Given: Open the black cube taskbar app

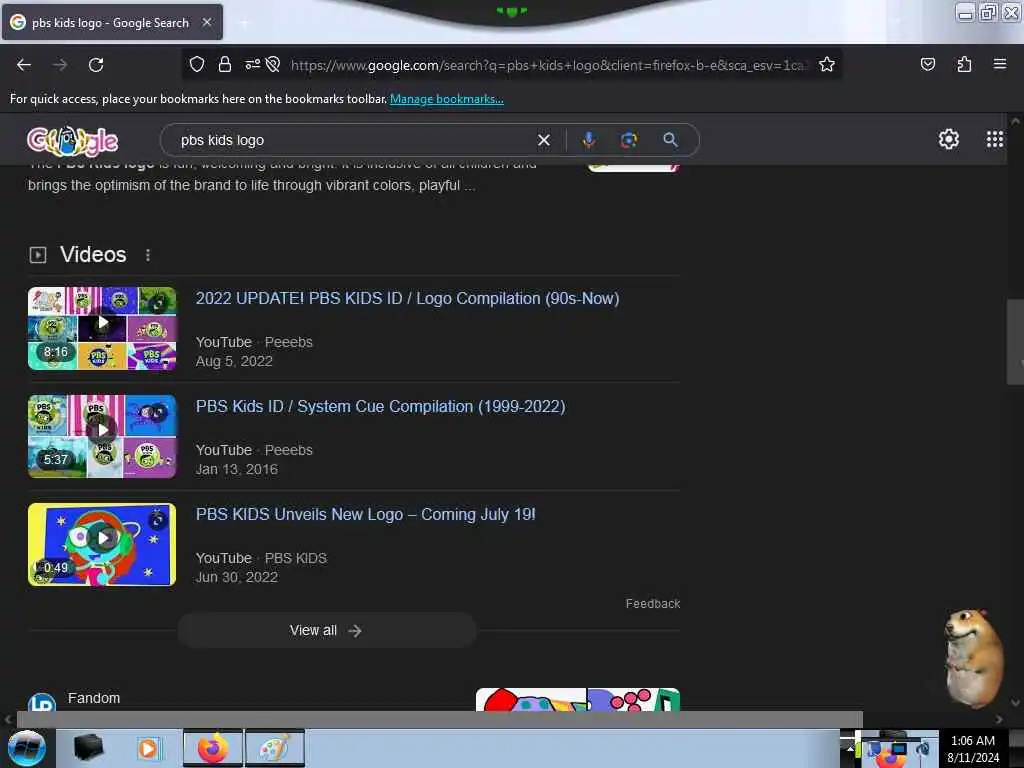Looking at the screenshot, I should [x=88, y=748].
